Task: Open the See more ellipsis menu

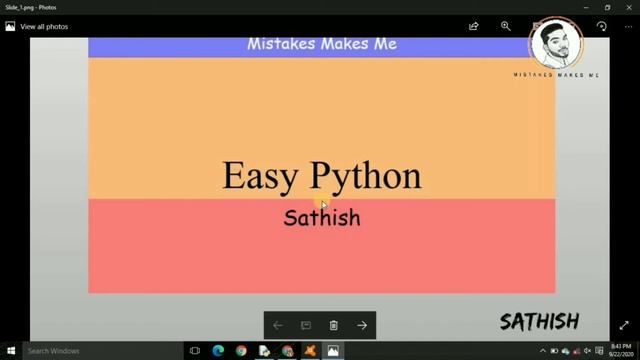Action: click(628, 27)
